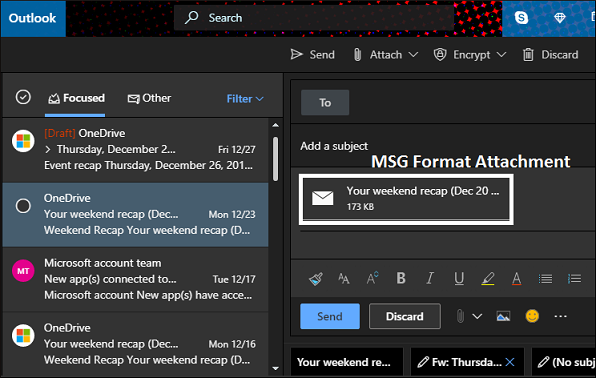
Task: Toggle bulleted list
Action: pyautogui.click(x=545, y=279)
